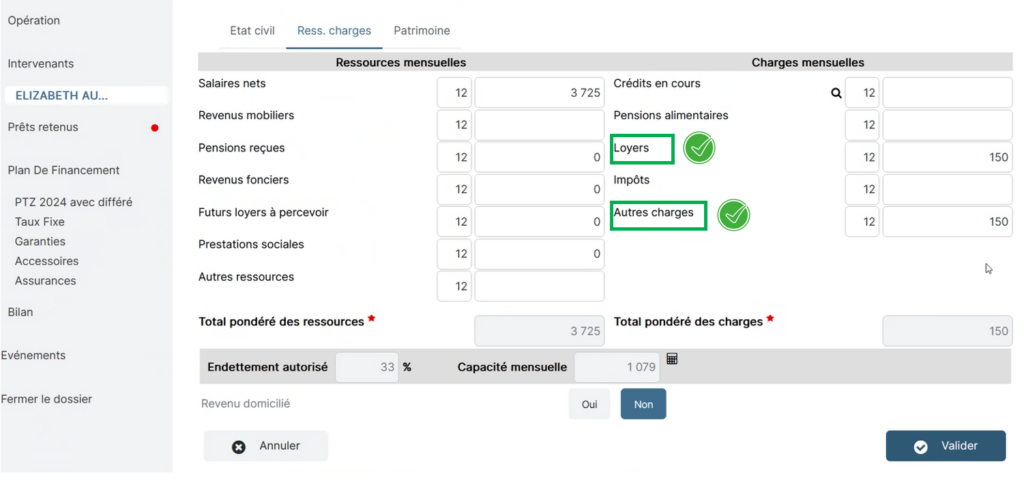
Task: Click the Annuler button
Action: click(x=266, y=445)
